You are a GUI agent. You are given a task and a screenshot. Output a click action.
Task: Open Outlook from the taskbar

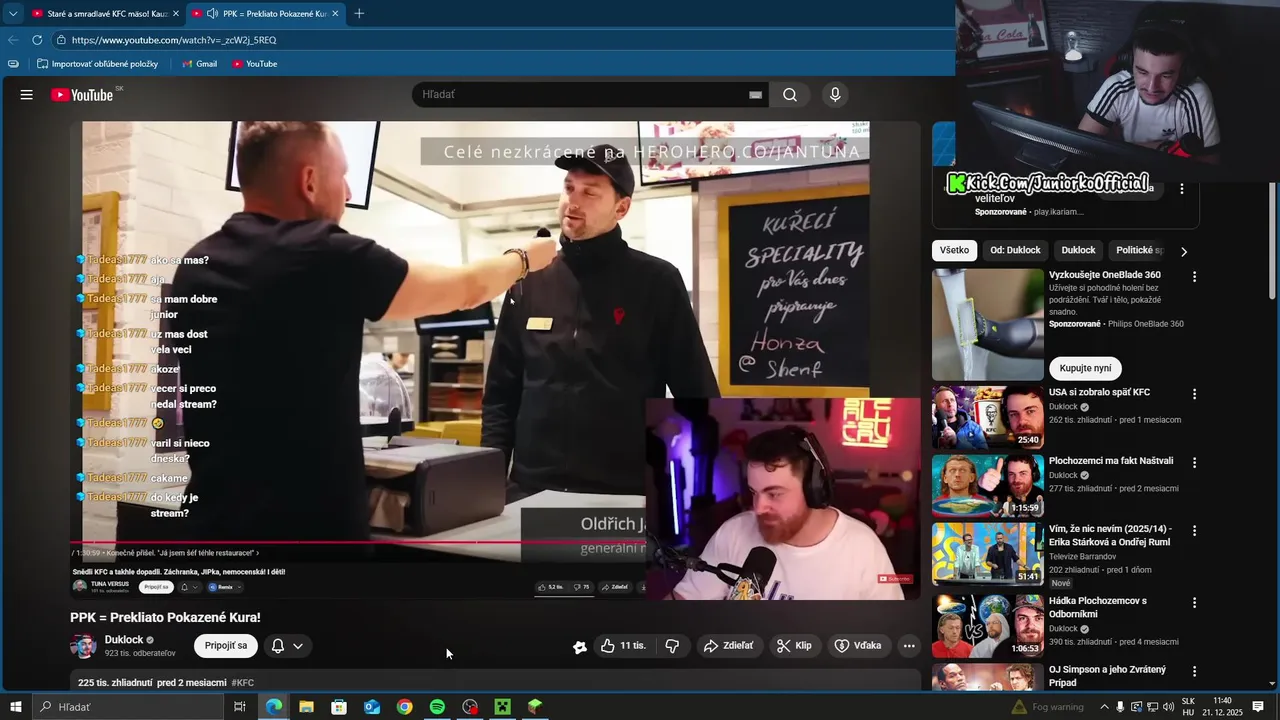coord(372,707)
